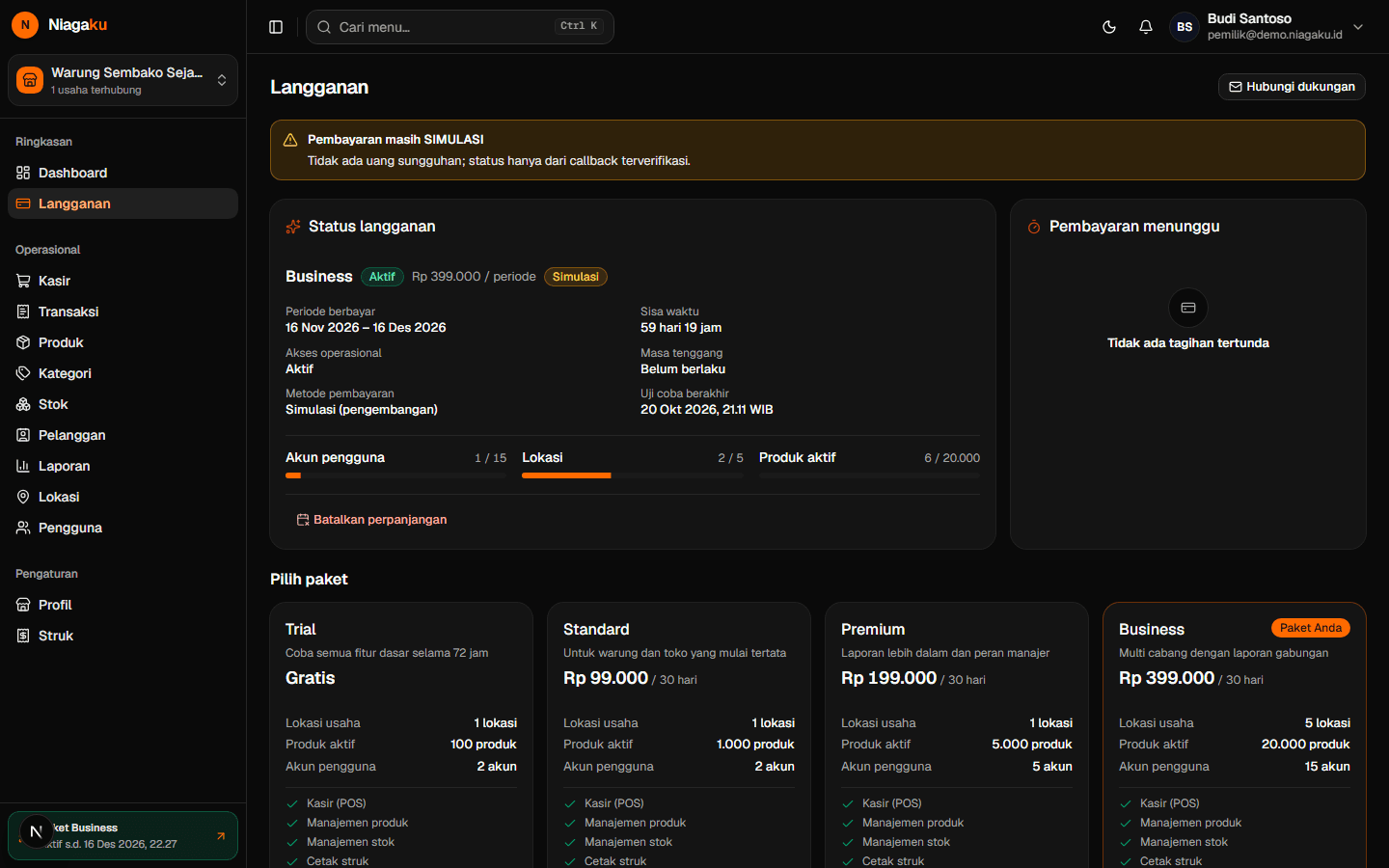Image resolution: width=1389 pixels, height=868 pixels.
Task: Open Struk receipt icon in sidebar
Action: click(23, 636)
